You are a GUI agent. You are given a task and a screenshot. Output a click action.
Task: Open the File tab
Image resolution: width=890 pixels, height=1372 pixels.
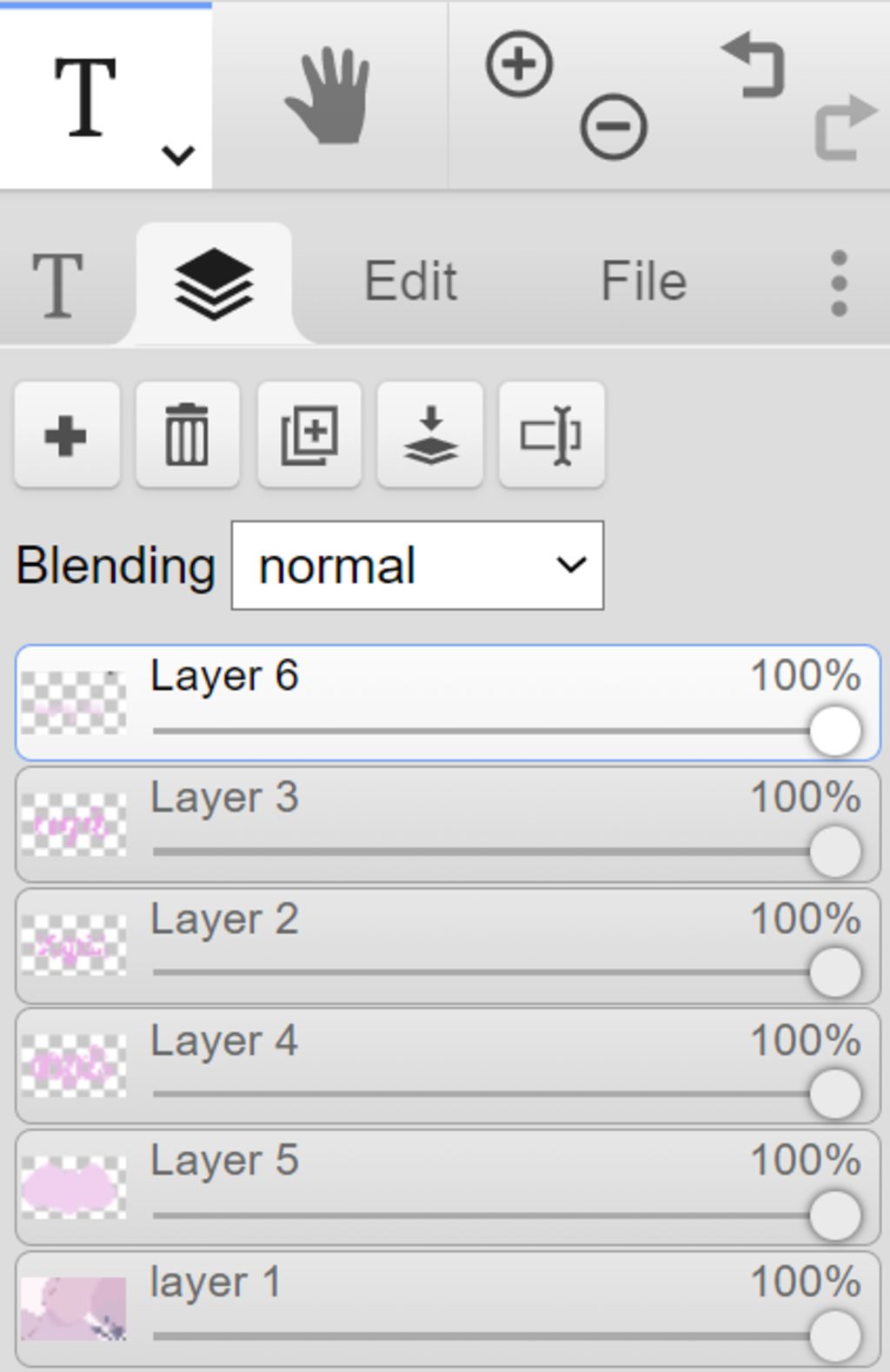[x=644, y=282]
